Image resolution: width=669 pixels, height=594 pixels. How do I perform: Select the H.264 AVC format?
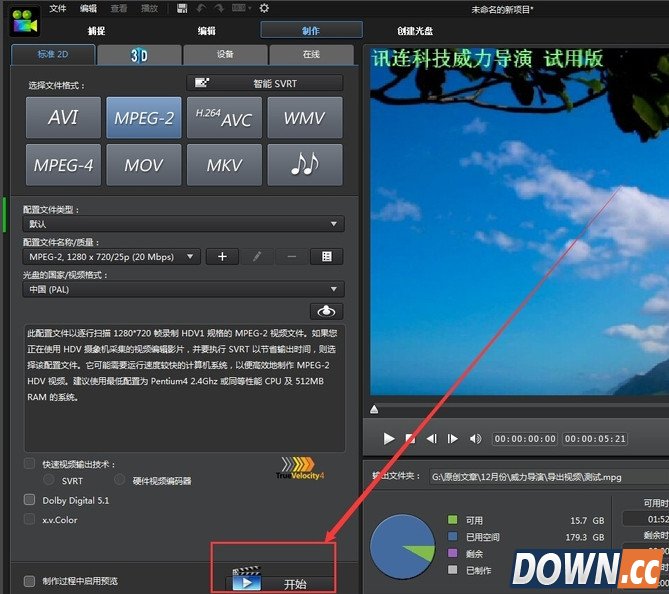click(224, 117)
